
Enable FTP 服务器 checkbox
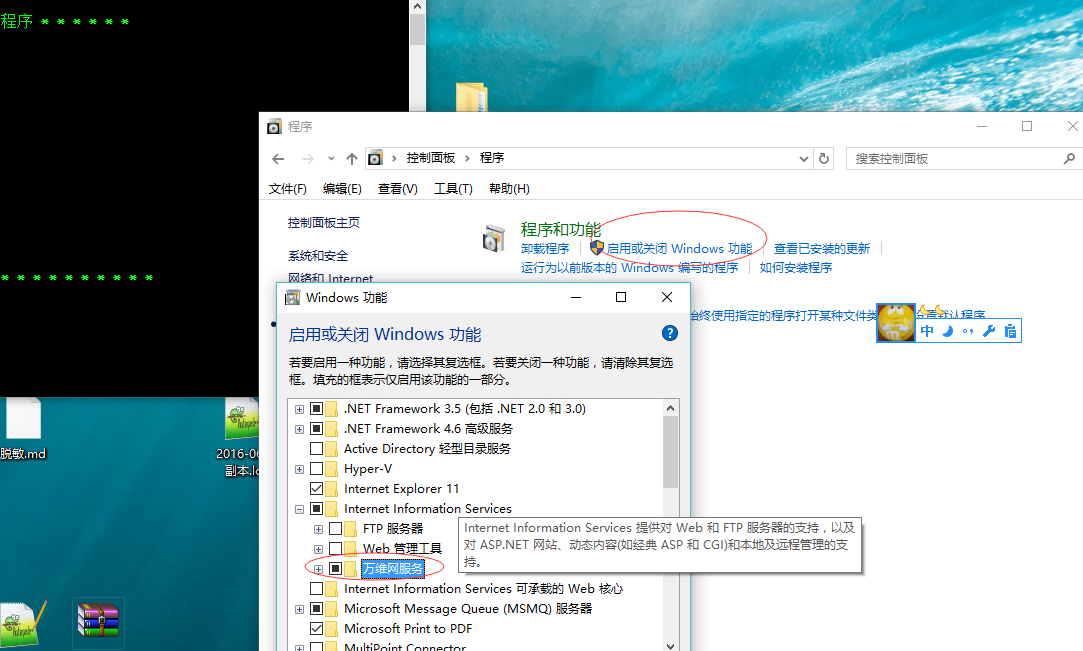coord(336,529)
